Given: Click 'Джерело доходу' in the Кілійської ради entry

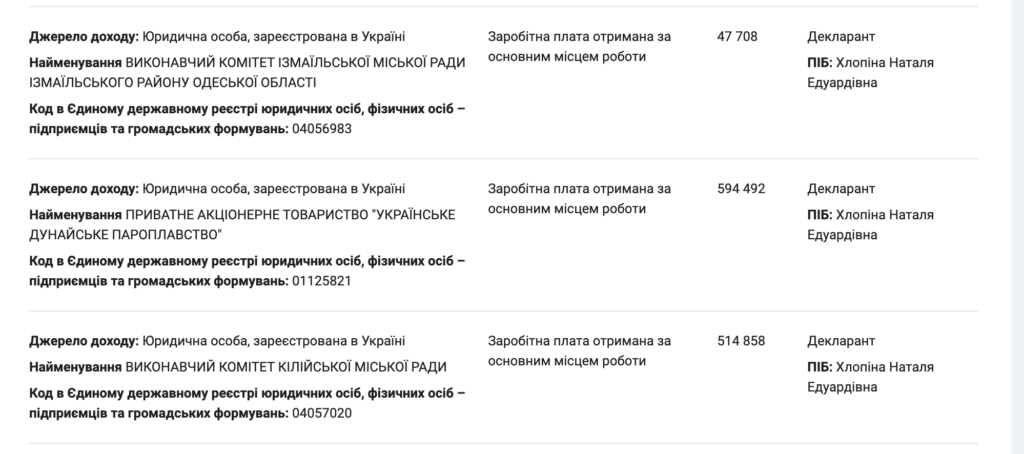Looking at the screenshot, I should [84, 341].
